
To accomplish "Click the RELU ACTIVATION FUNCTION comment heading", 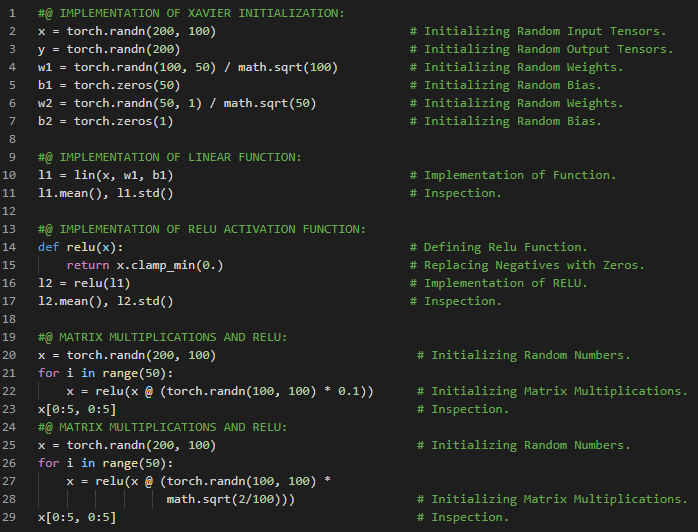I will point(201,229).
